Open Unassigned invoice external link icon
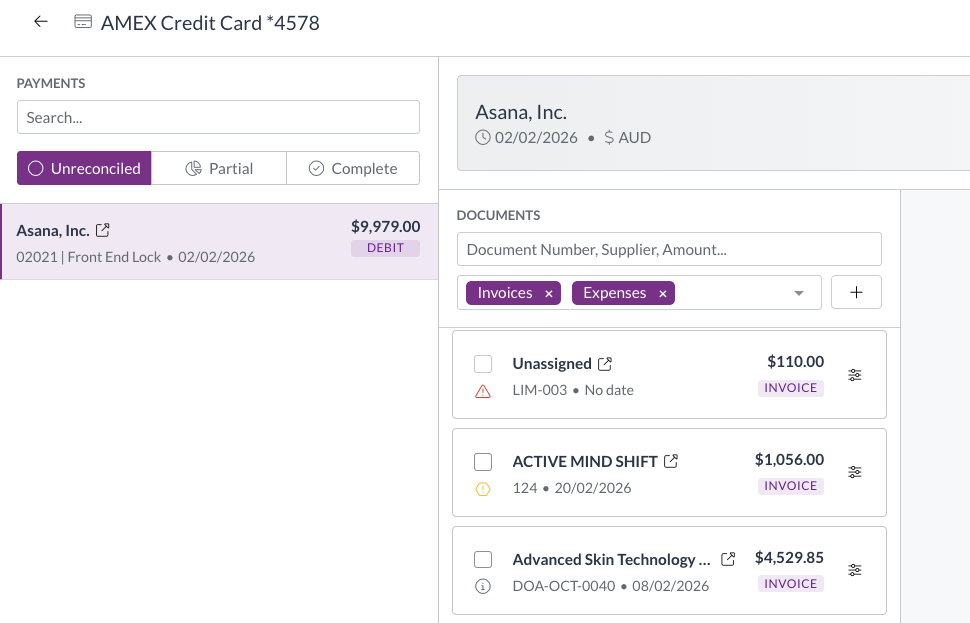 click(x=605, y=364)
